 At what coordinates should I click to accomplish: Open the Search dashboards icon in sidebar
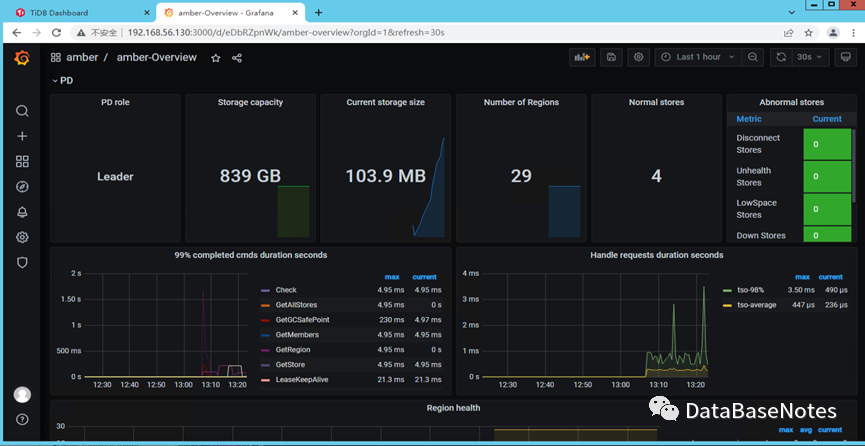point(22,111)
